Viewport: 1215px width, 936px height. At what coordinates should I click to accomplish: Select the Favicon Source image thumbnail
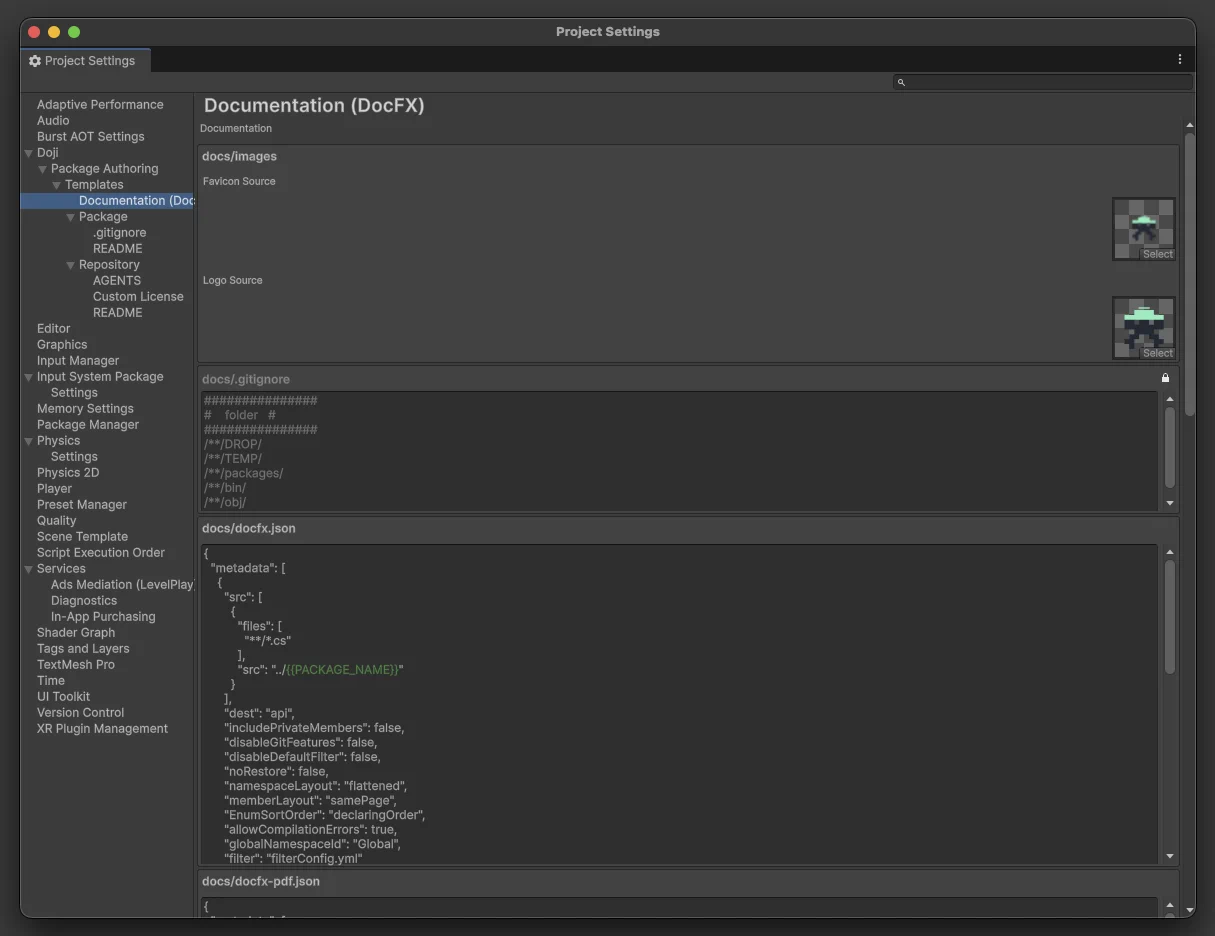click(1144, 229)
